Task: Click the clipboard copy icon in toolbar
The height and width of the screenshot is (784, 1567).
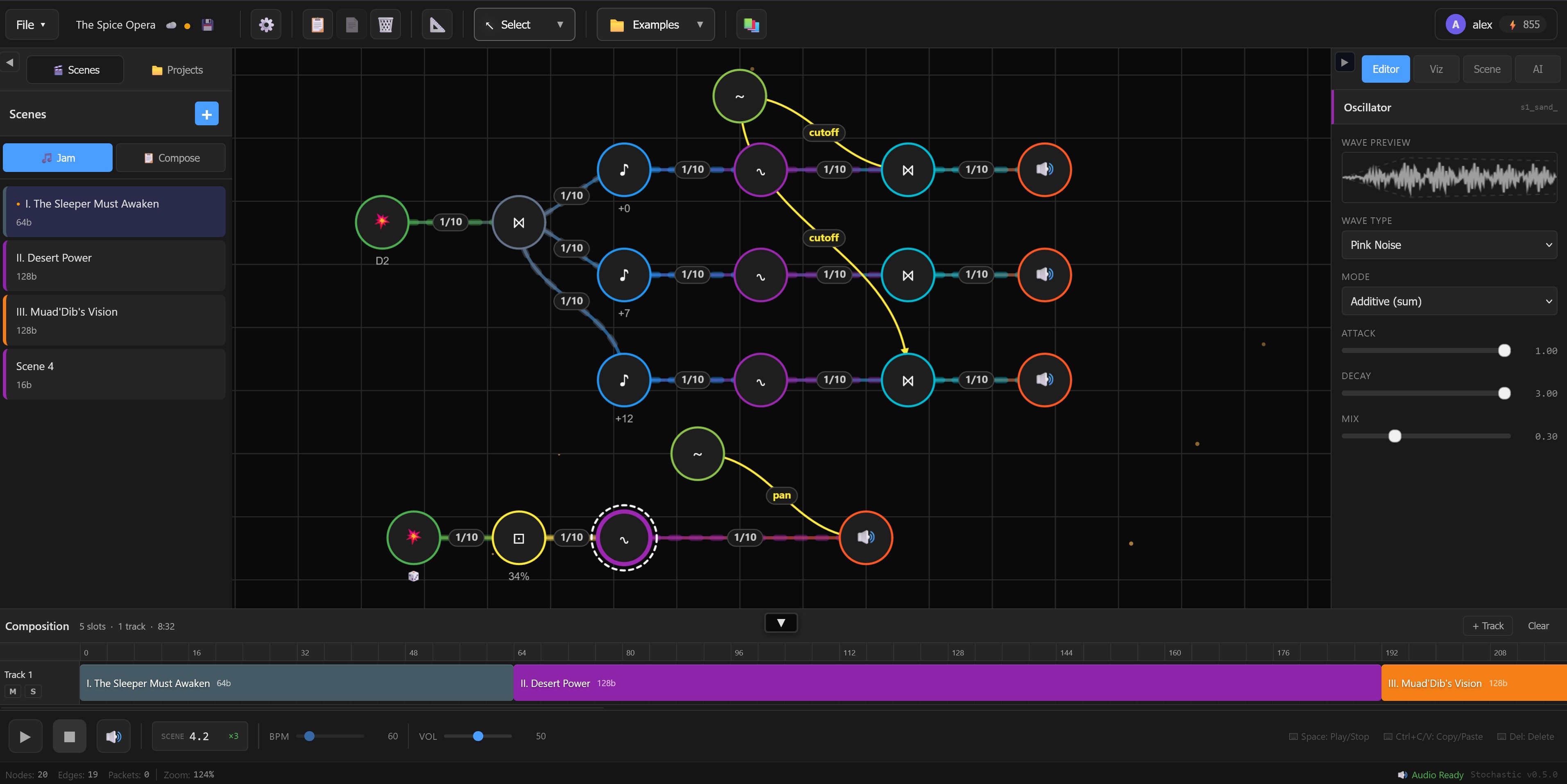Action: tap(317, 24)
